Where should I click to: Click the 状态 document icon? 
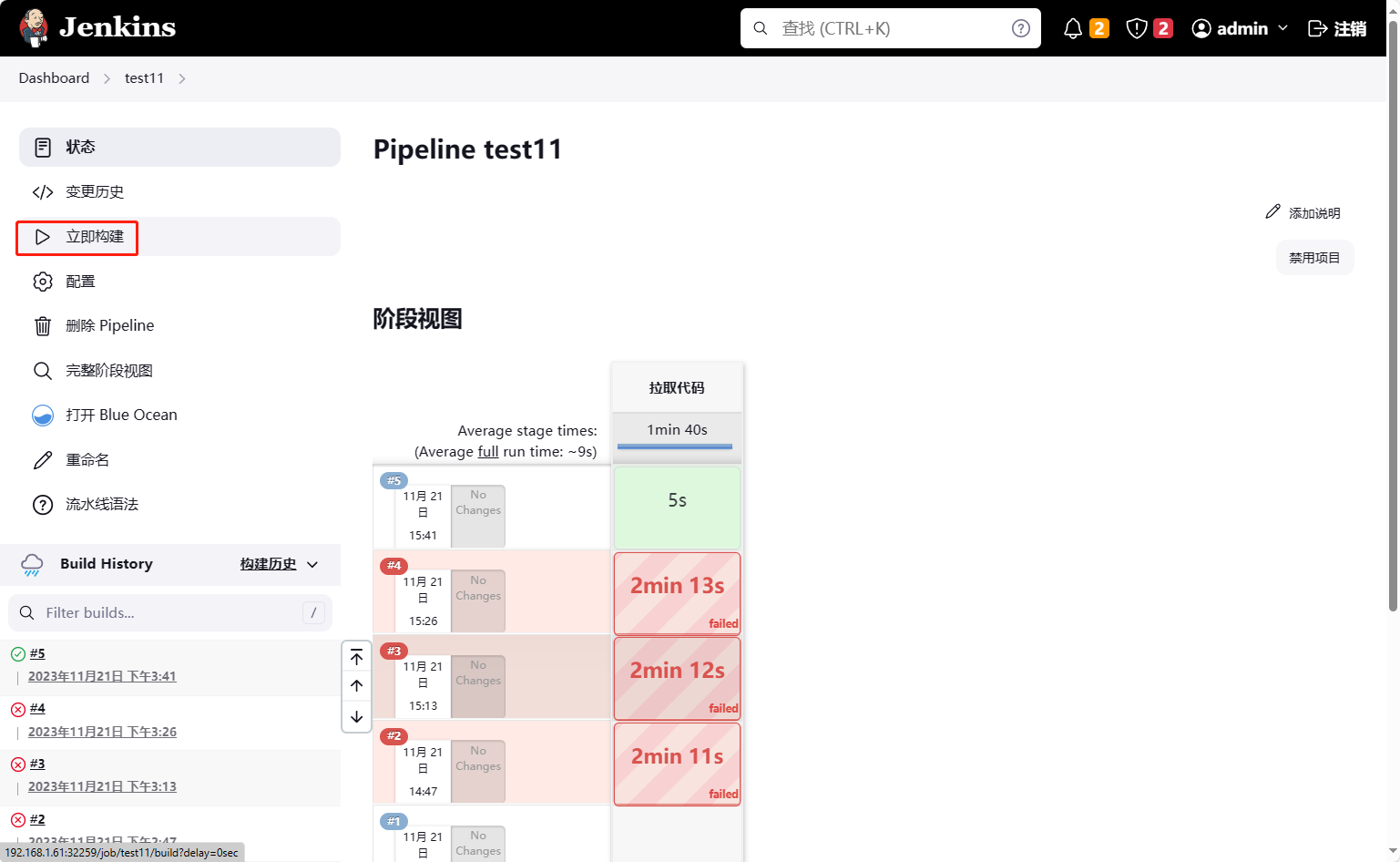click(43, 147)
